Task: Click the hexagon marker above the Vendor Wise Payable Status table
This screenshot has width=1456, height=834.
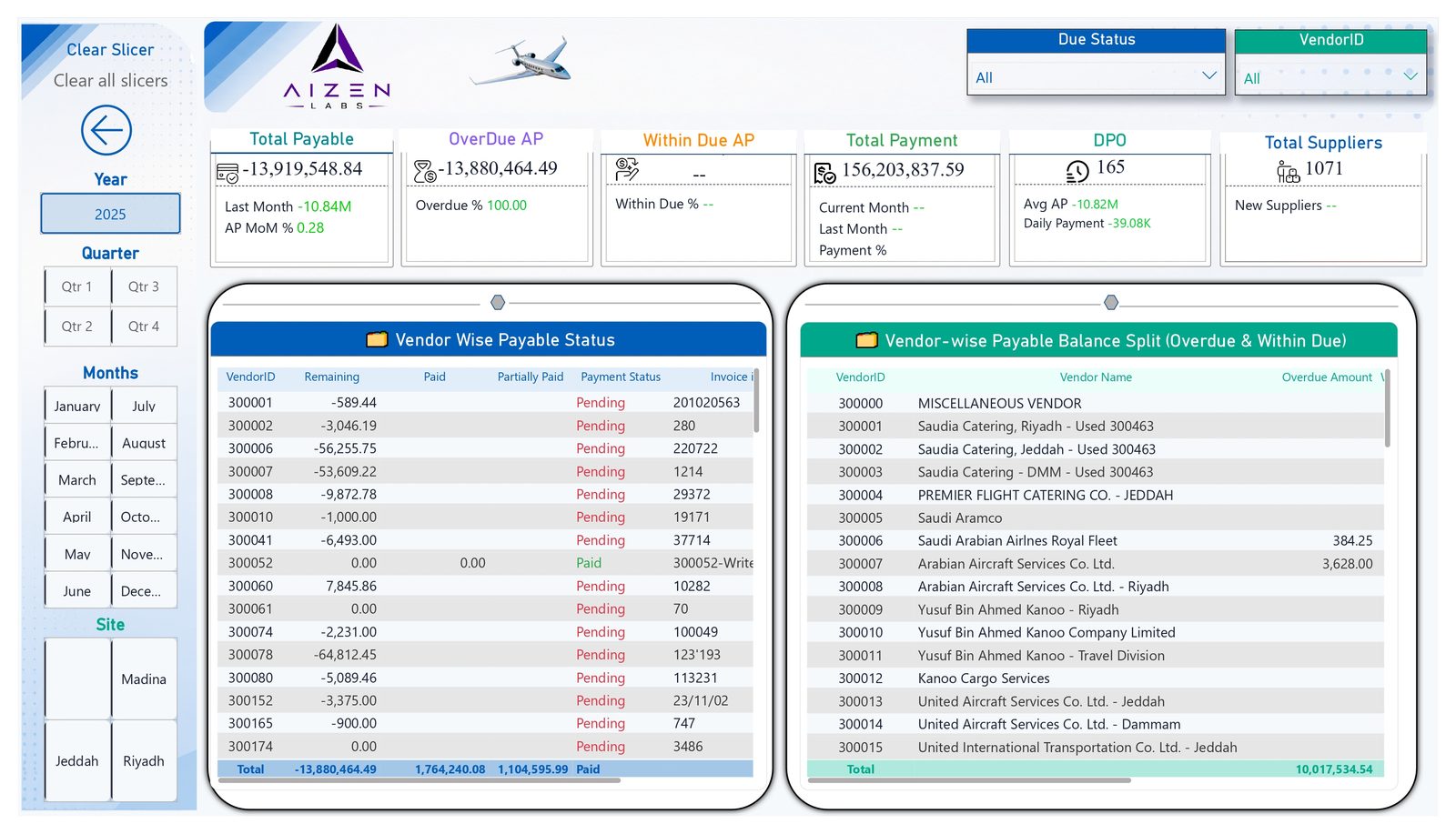Action: (498, 302)
